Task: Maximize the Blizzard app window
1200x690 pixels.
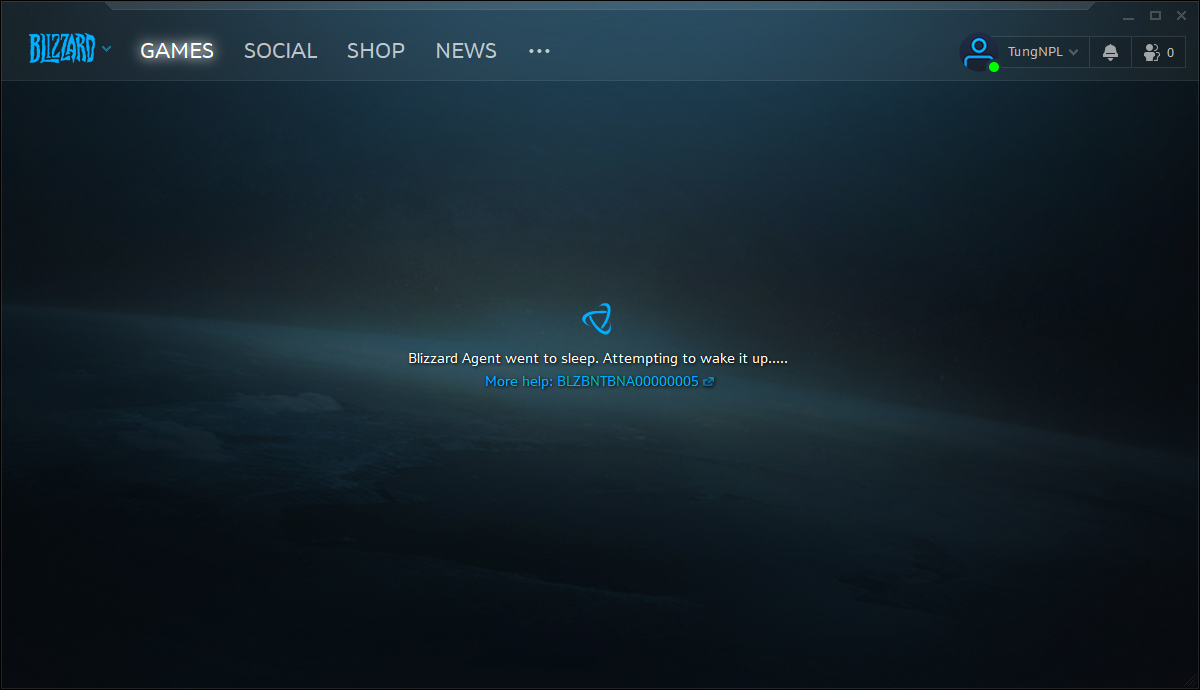Action: (1155, 15)
